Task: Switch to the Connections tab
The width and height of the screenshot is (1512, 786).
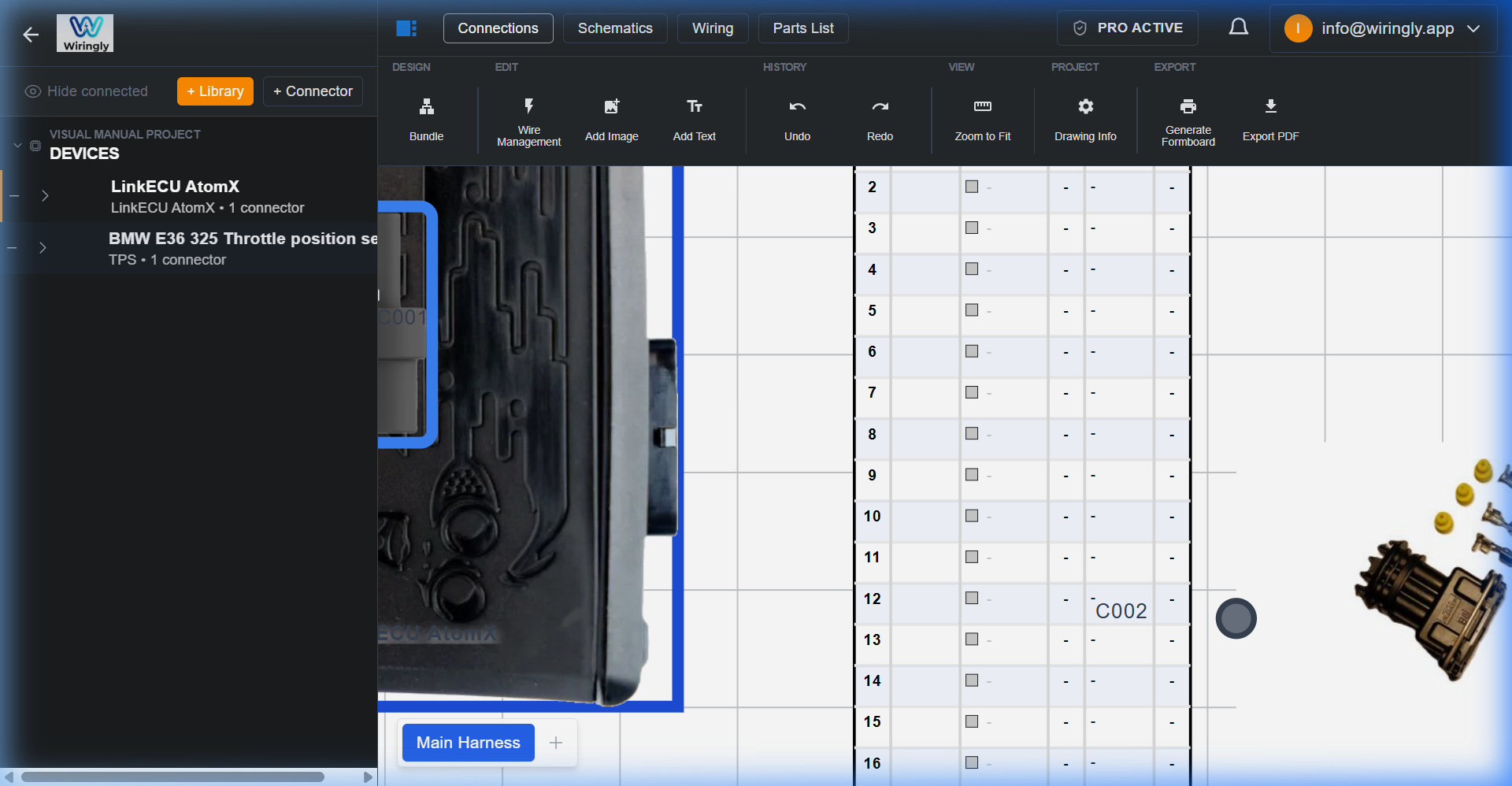Action: pyautogui.click(x=498, y=28)
